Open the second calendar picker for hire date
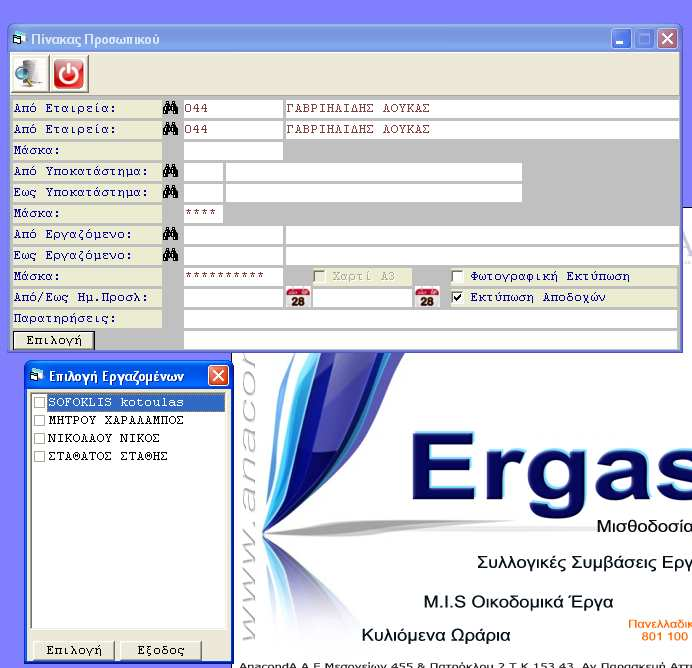 click(427, 297)
